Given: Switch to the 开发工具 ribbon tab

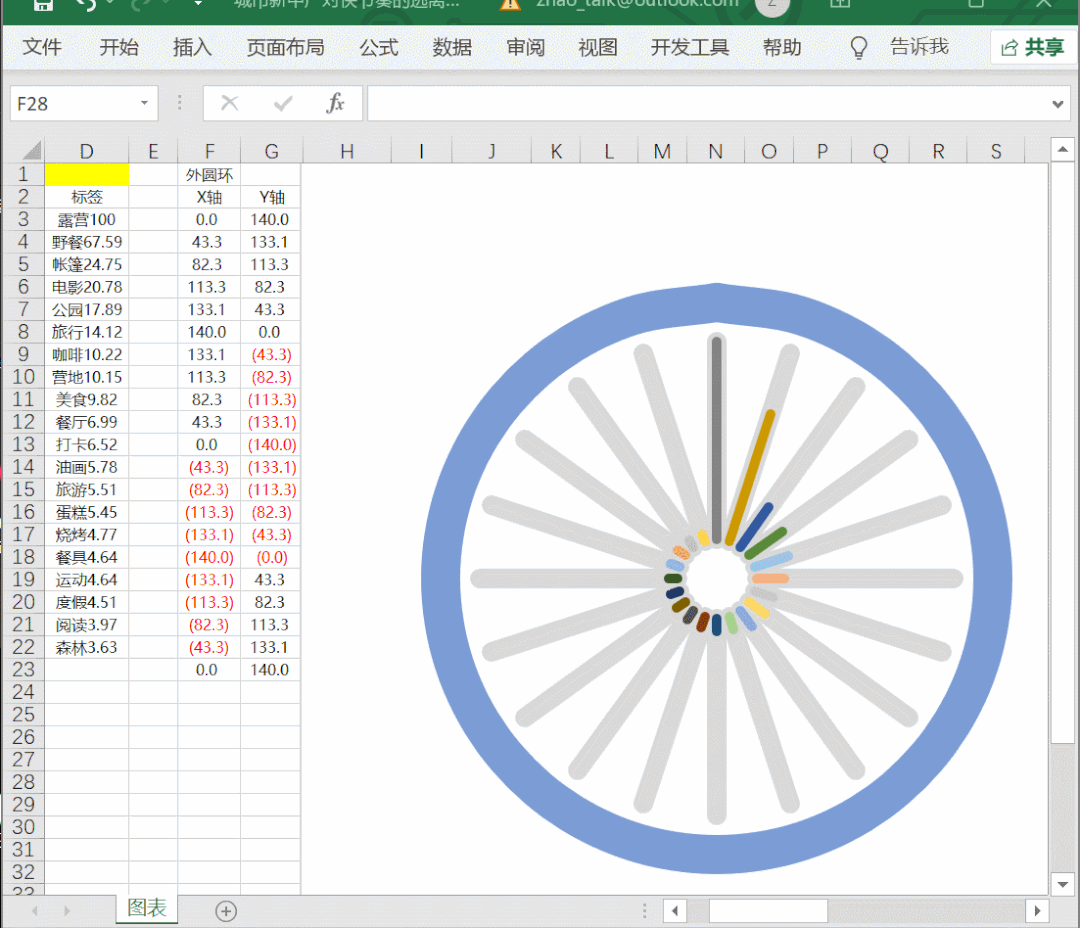Looking at the screenshot, I should tap(689, 47).
